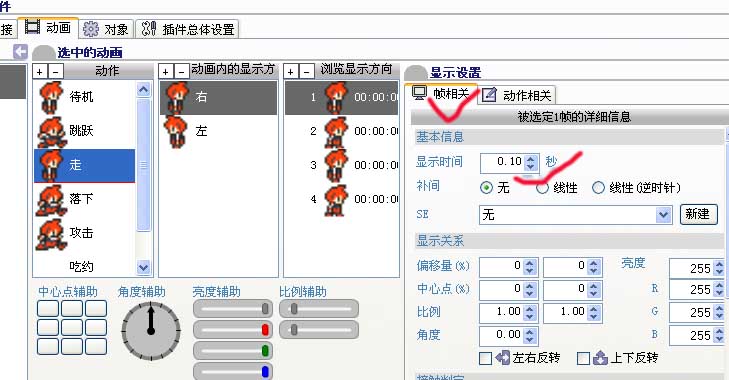Screen dimensions: 729x380
Task: Adjust the upper 比例辅助 slider
Action: tap(319, 309)
